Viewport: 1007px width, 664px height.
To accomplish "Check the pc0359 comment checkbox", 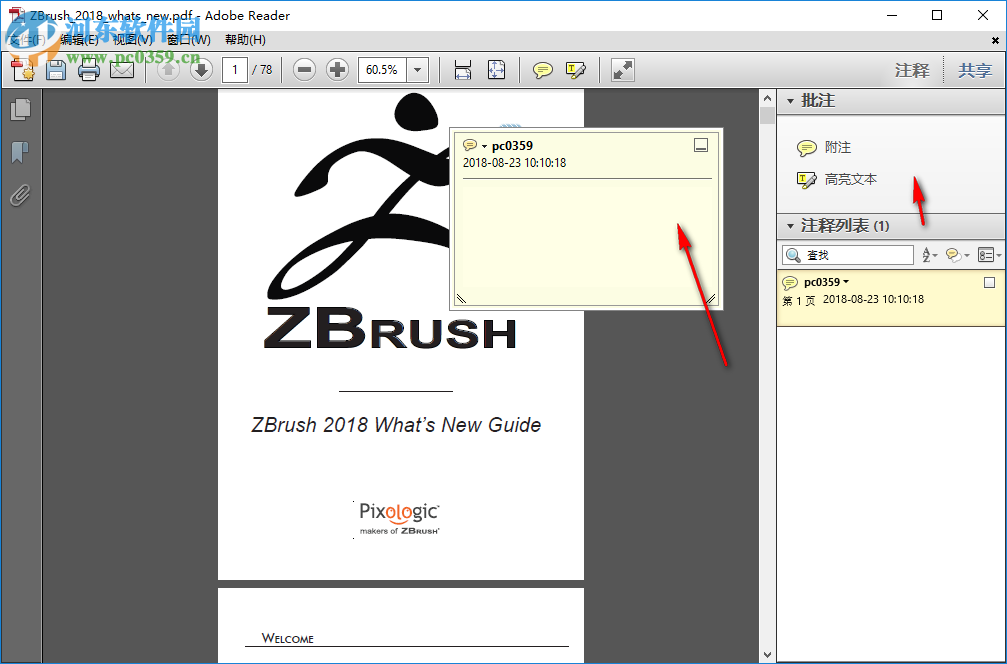I will click(989, 282).
